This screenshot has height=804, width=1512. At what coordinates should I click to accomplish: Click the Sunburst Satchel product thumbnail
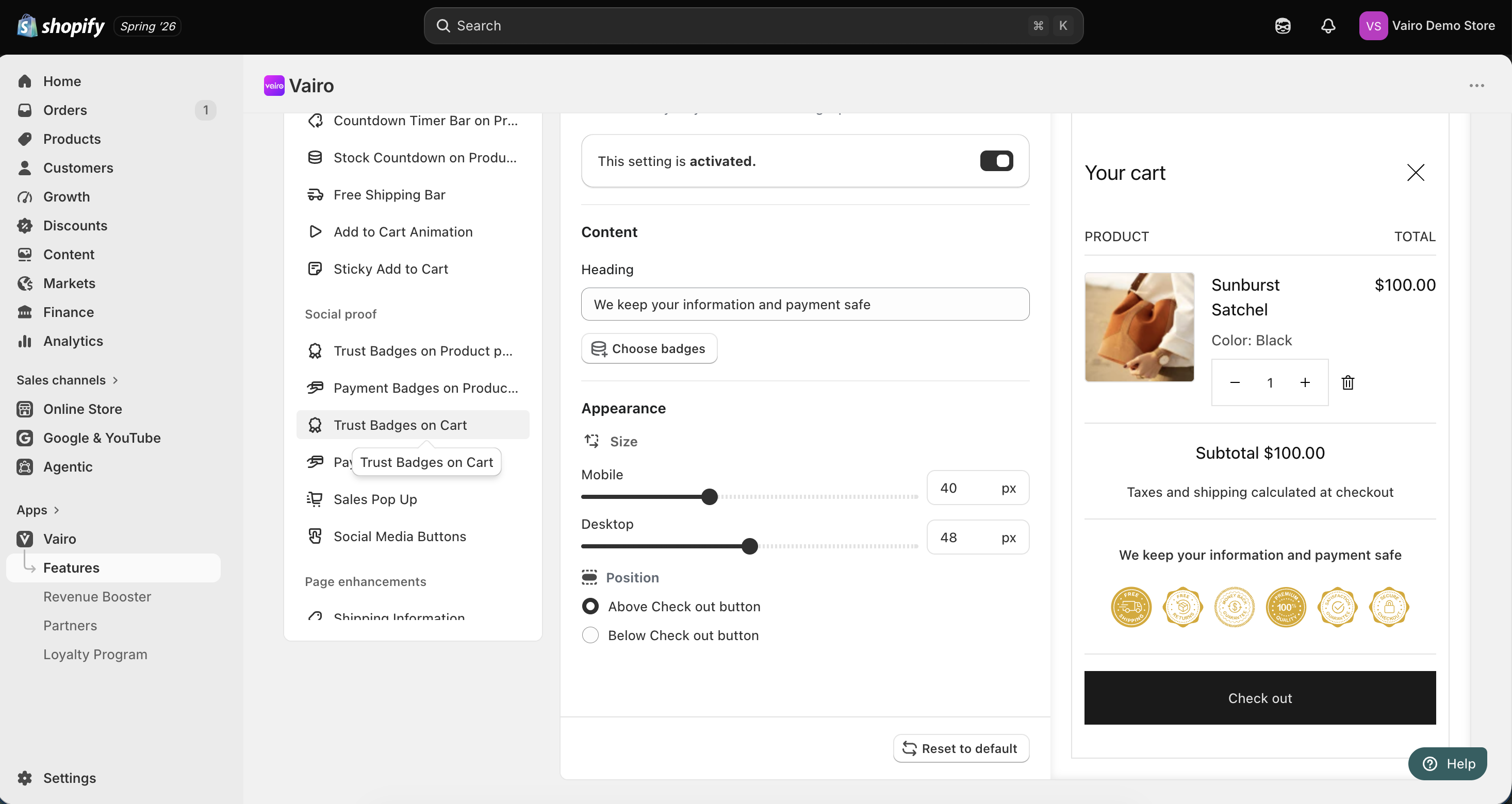pyautogui.click(x=1139, y=327)
